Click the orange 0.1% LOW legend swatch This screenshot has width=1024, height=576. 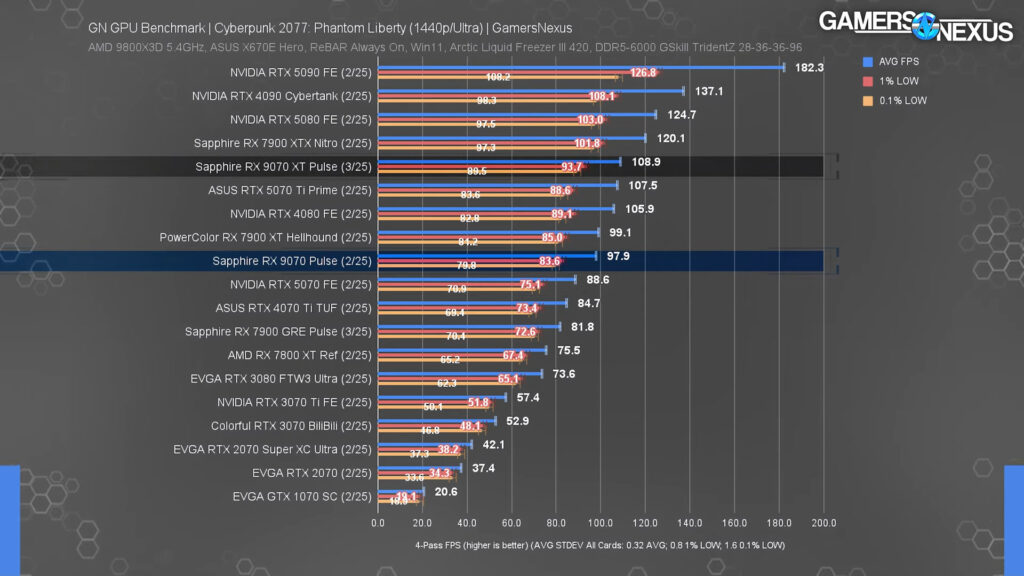click(868, 101)
